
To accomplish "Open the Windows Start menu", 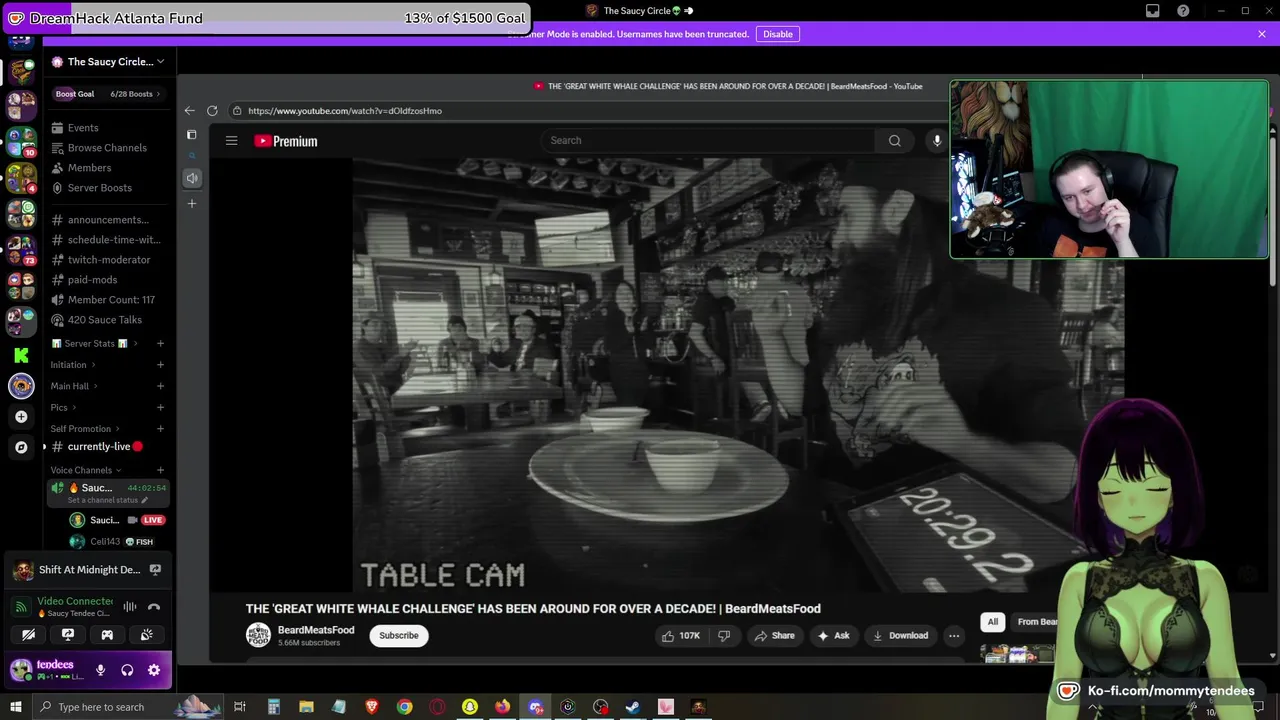I will 15,707.
